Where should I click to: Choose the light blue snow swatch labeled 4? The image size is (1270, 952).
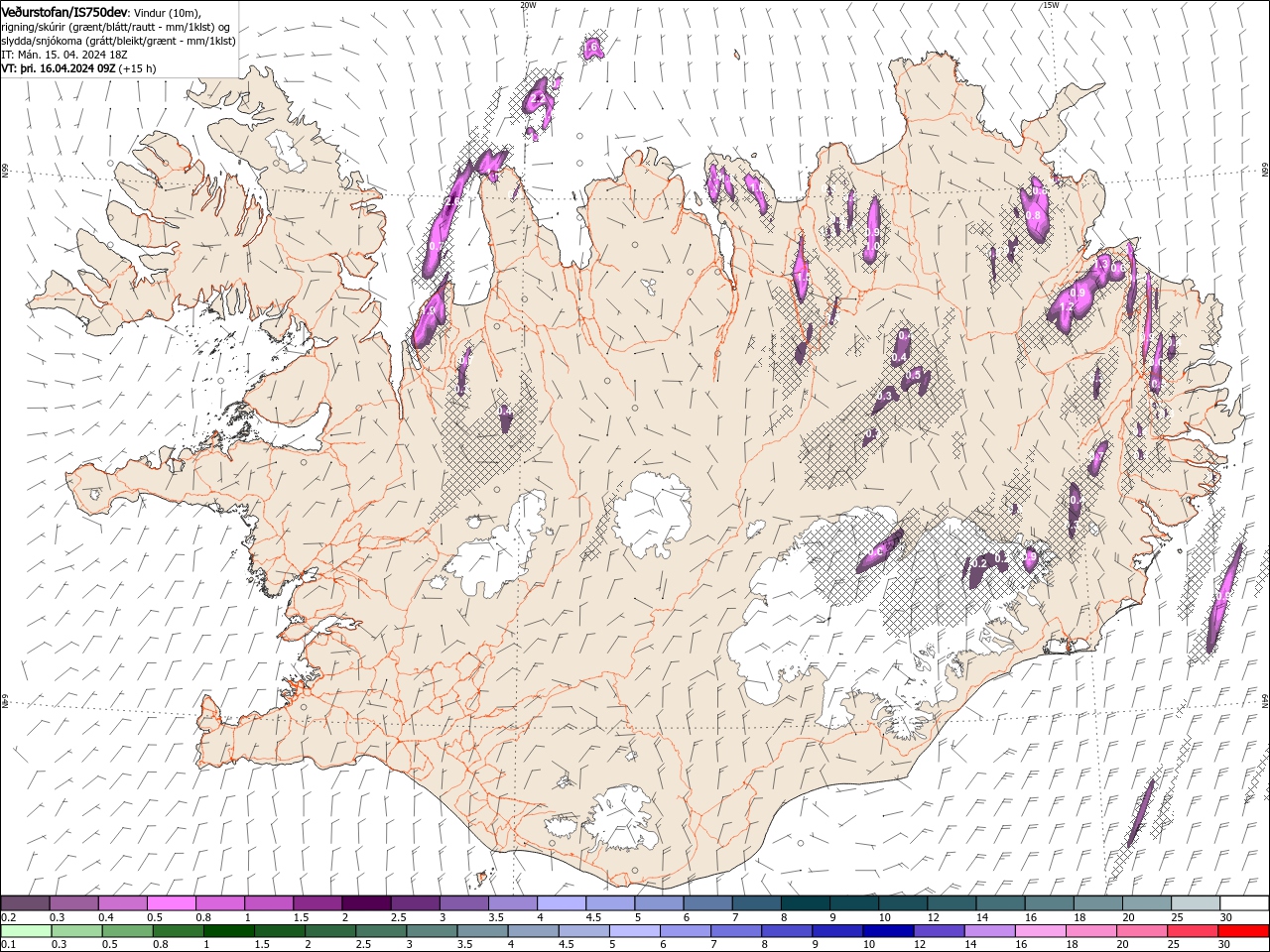tap(561, 903)
